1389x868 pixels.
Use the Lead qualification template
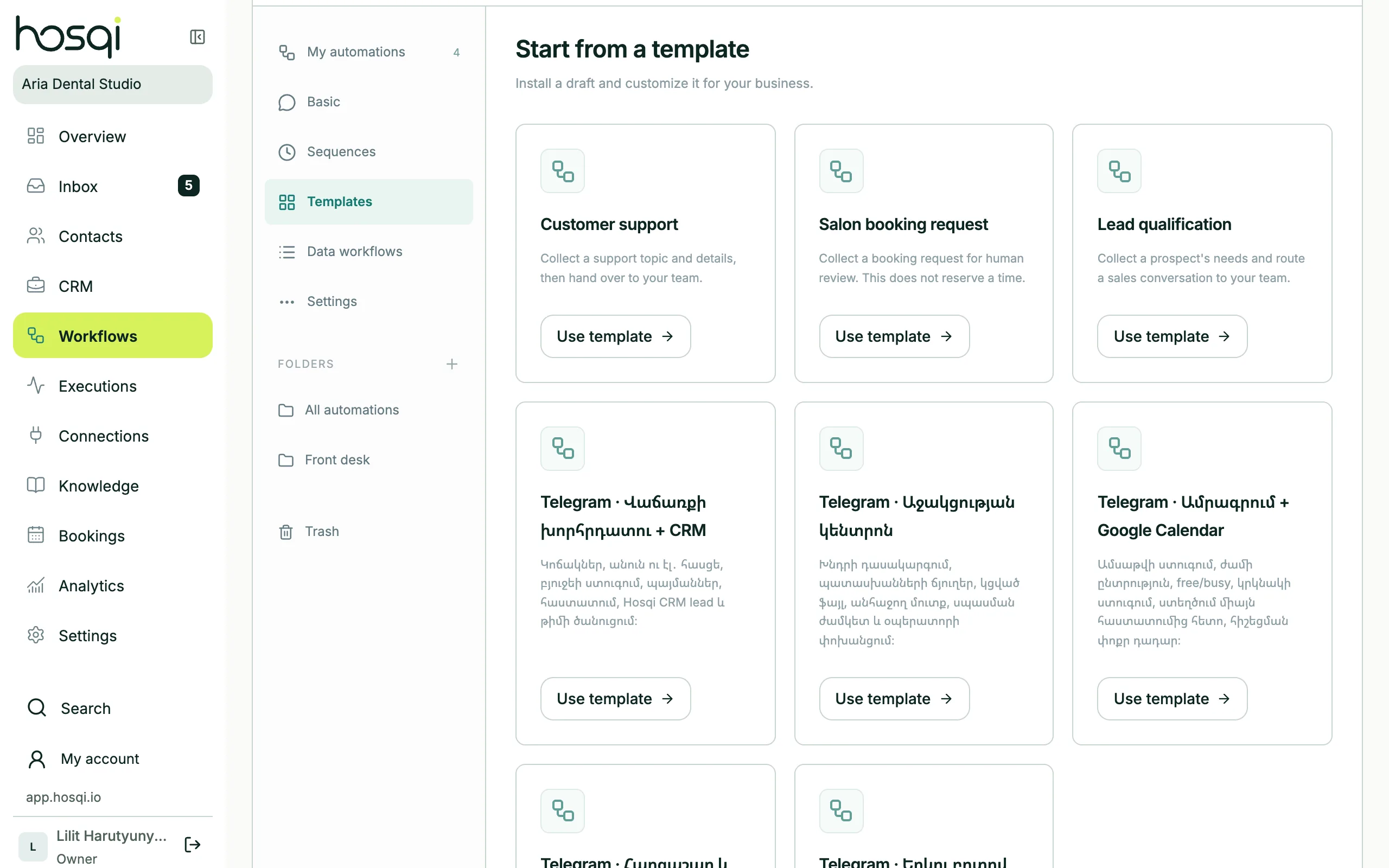tap(1172, 336)
